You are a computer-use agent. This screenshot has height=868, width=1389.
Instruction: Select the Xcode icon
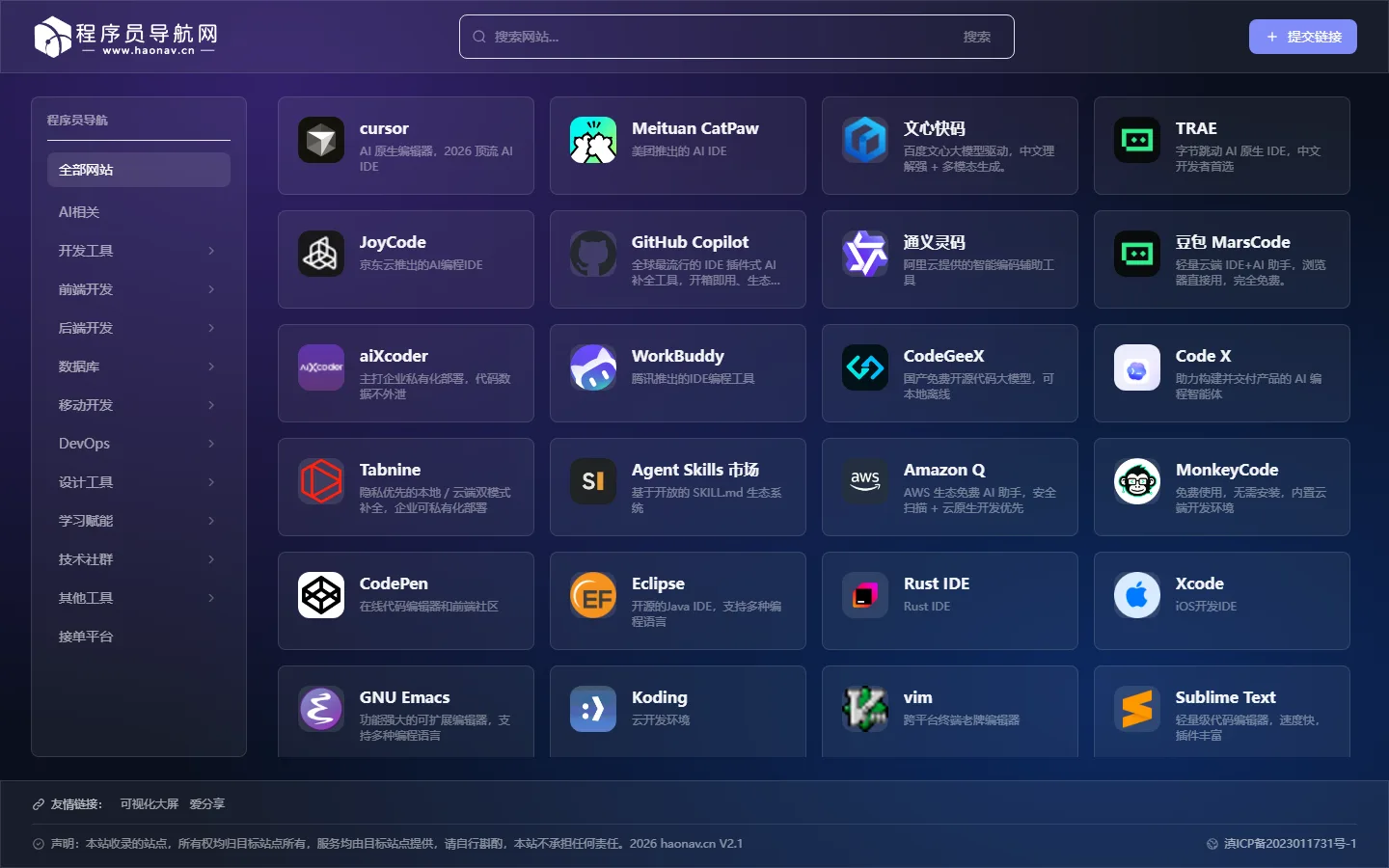[1137, 595]
